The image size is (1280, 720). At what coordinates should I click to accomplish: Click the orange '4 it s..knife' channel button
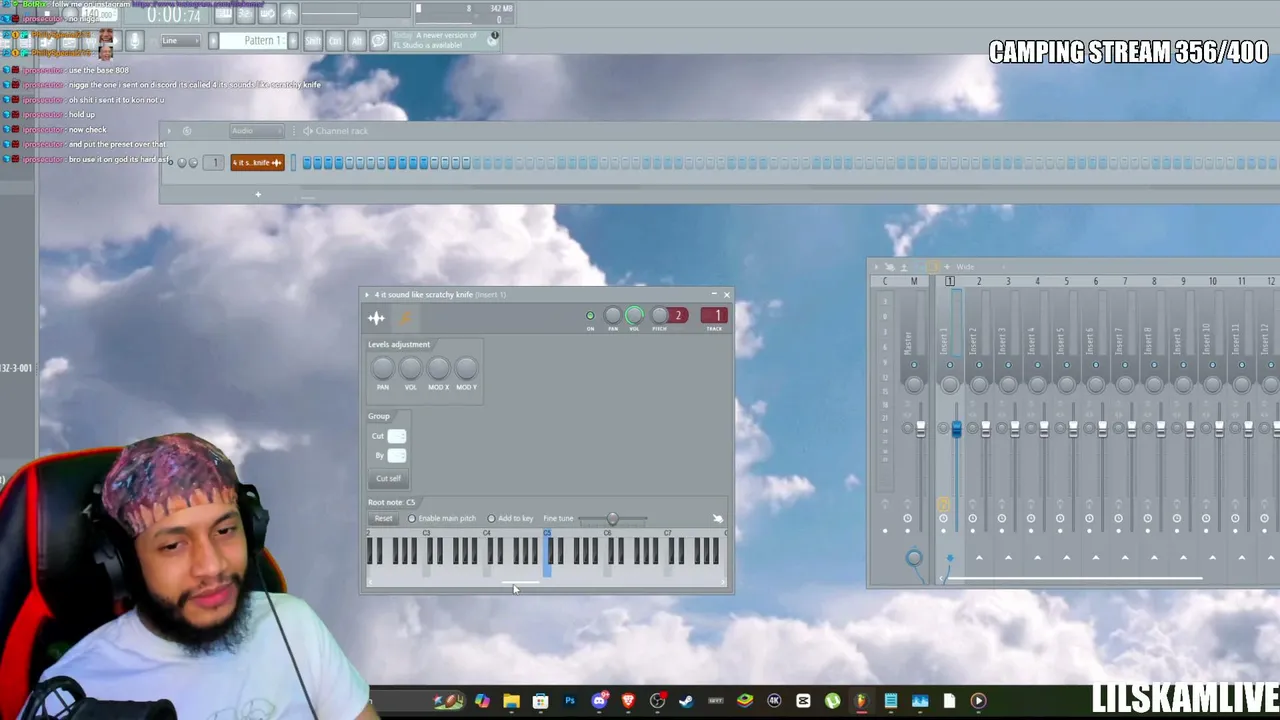pos(258,163)
